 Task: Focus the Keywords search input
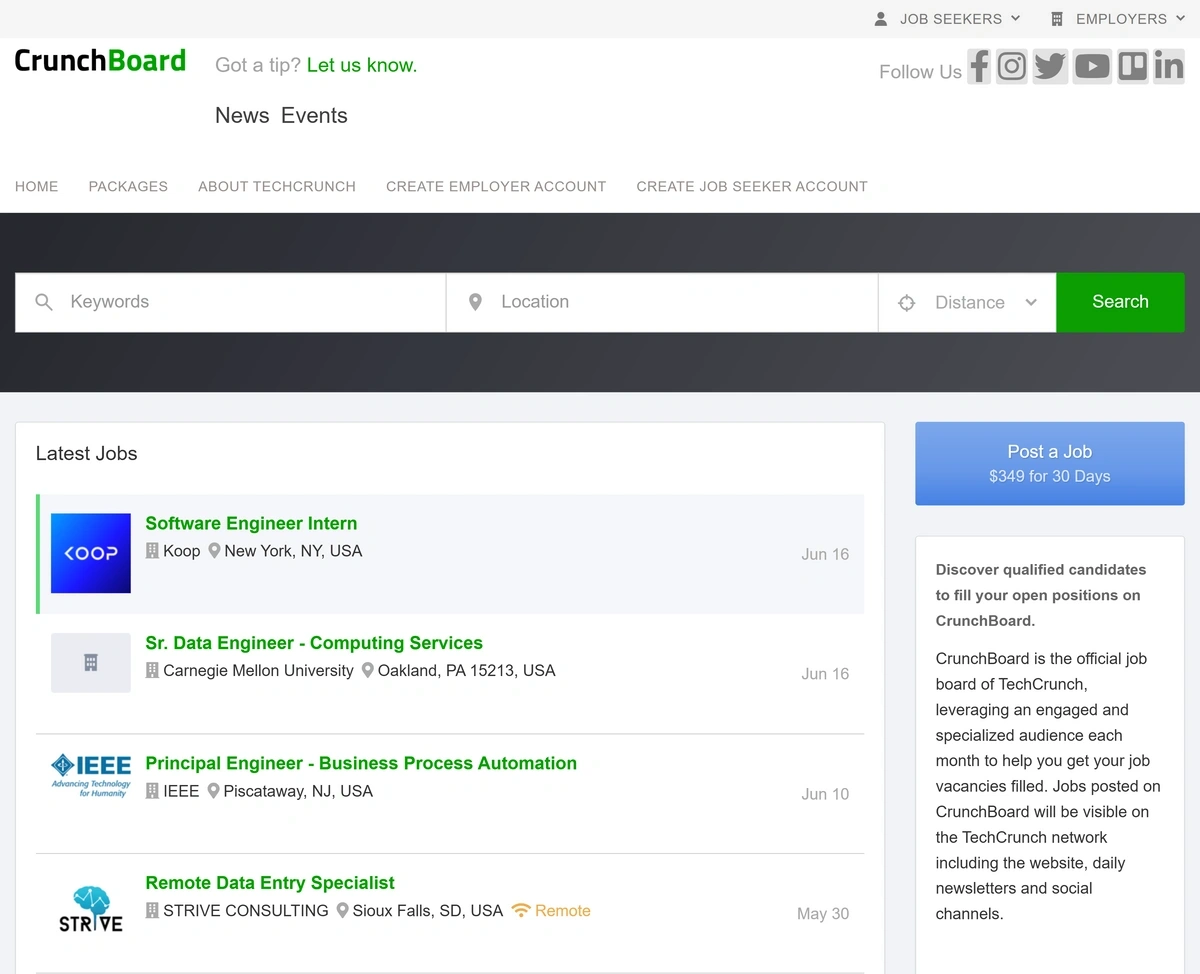coord(230,302)
